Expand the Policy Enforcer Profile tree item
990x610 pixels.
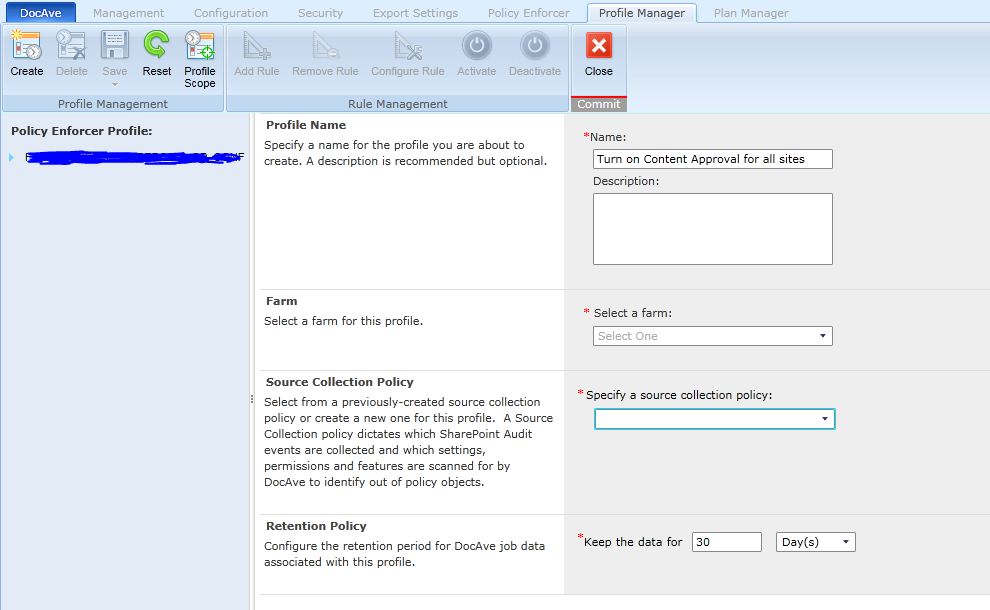tap(11, 157)
